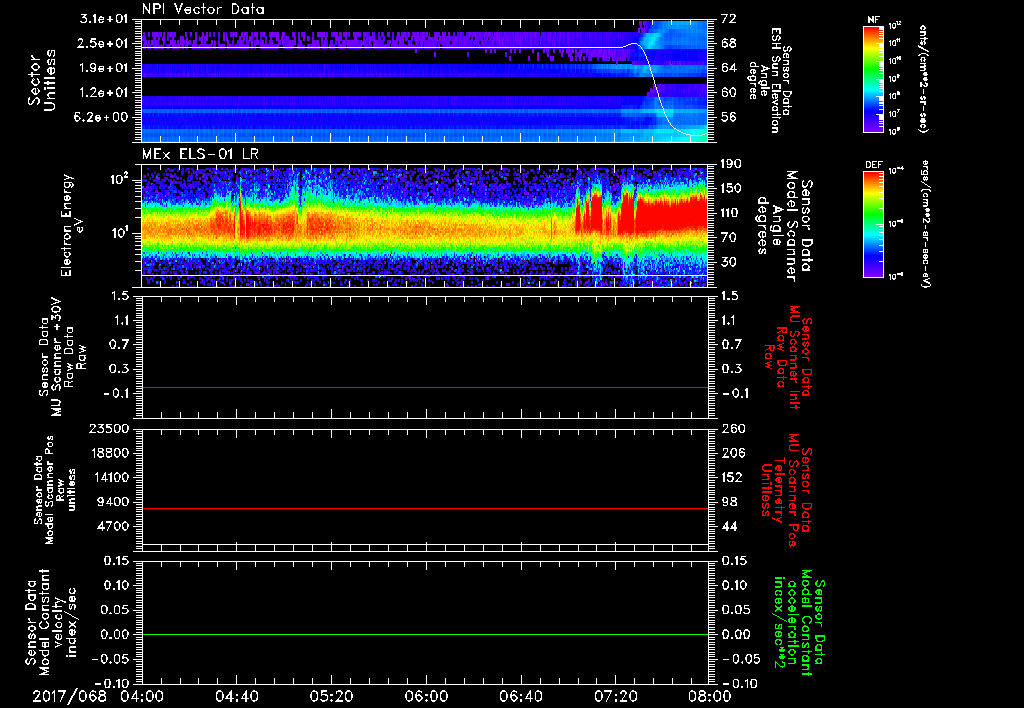The width and height of the screenshot is (1024, 708).
Task: Click the 4700 Scanner Pos tick label
Action: tap(114, 526)
